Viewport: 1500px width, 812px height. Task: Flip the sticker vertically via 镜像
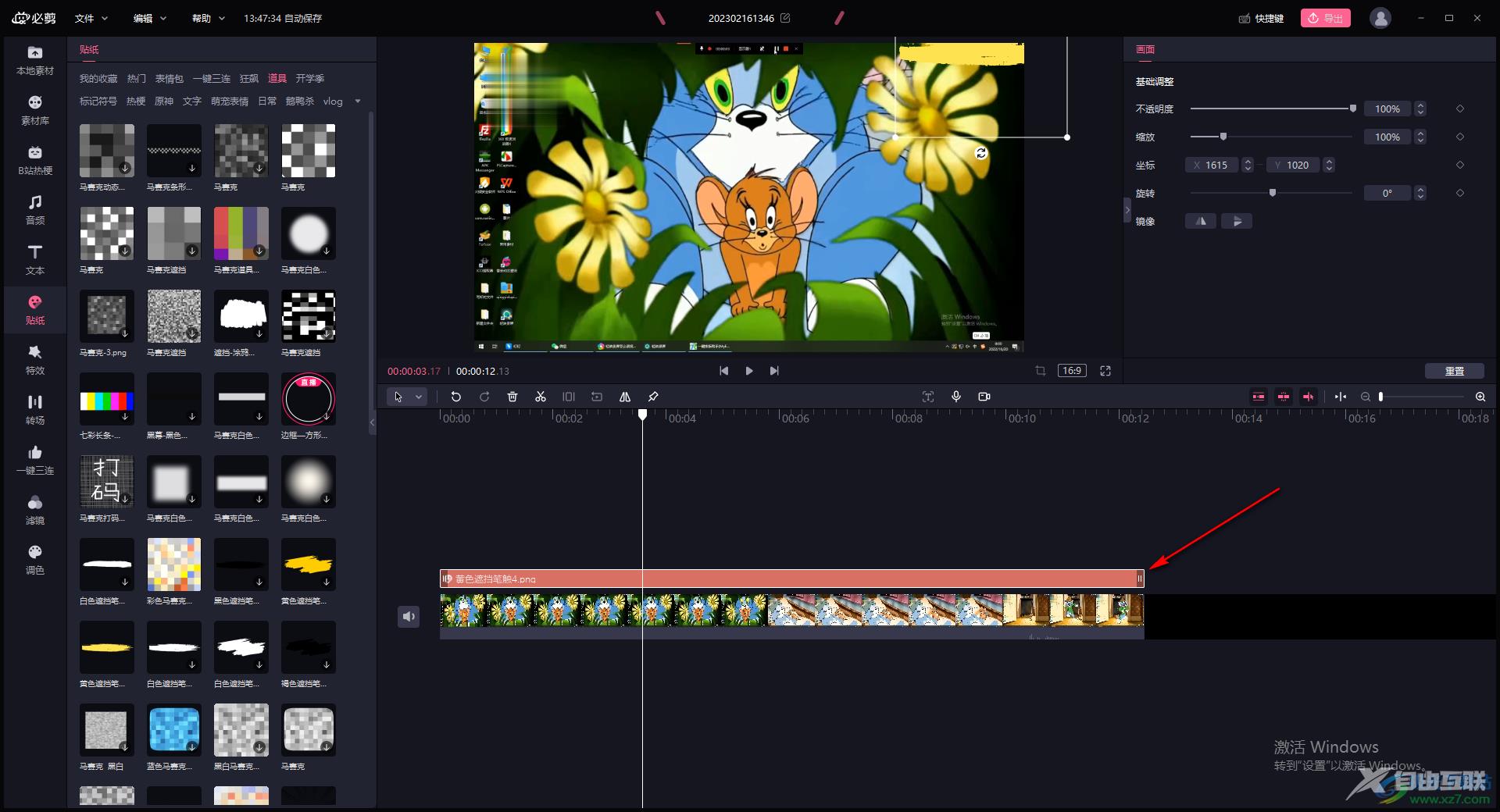click(1237, 221)
